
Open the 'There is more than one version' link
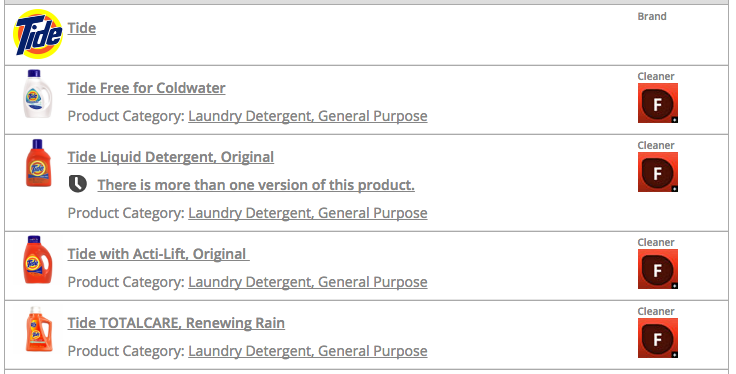tap(256, 185)
